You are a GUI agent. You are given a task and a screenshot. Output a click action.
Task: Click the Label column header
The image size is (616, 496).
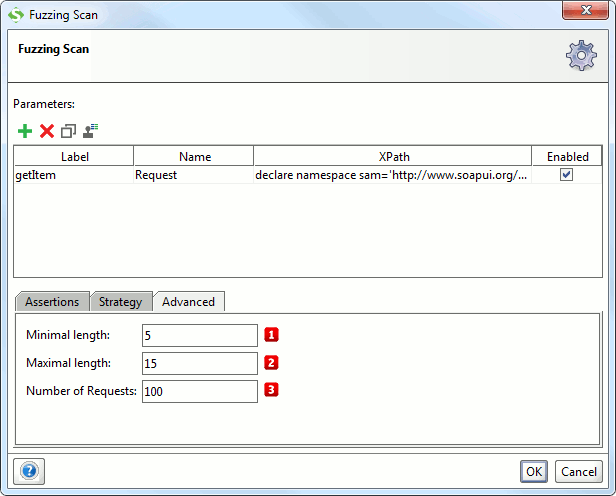coord(74,156)
